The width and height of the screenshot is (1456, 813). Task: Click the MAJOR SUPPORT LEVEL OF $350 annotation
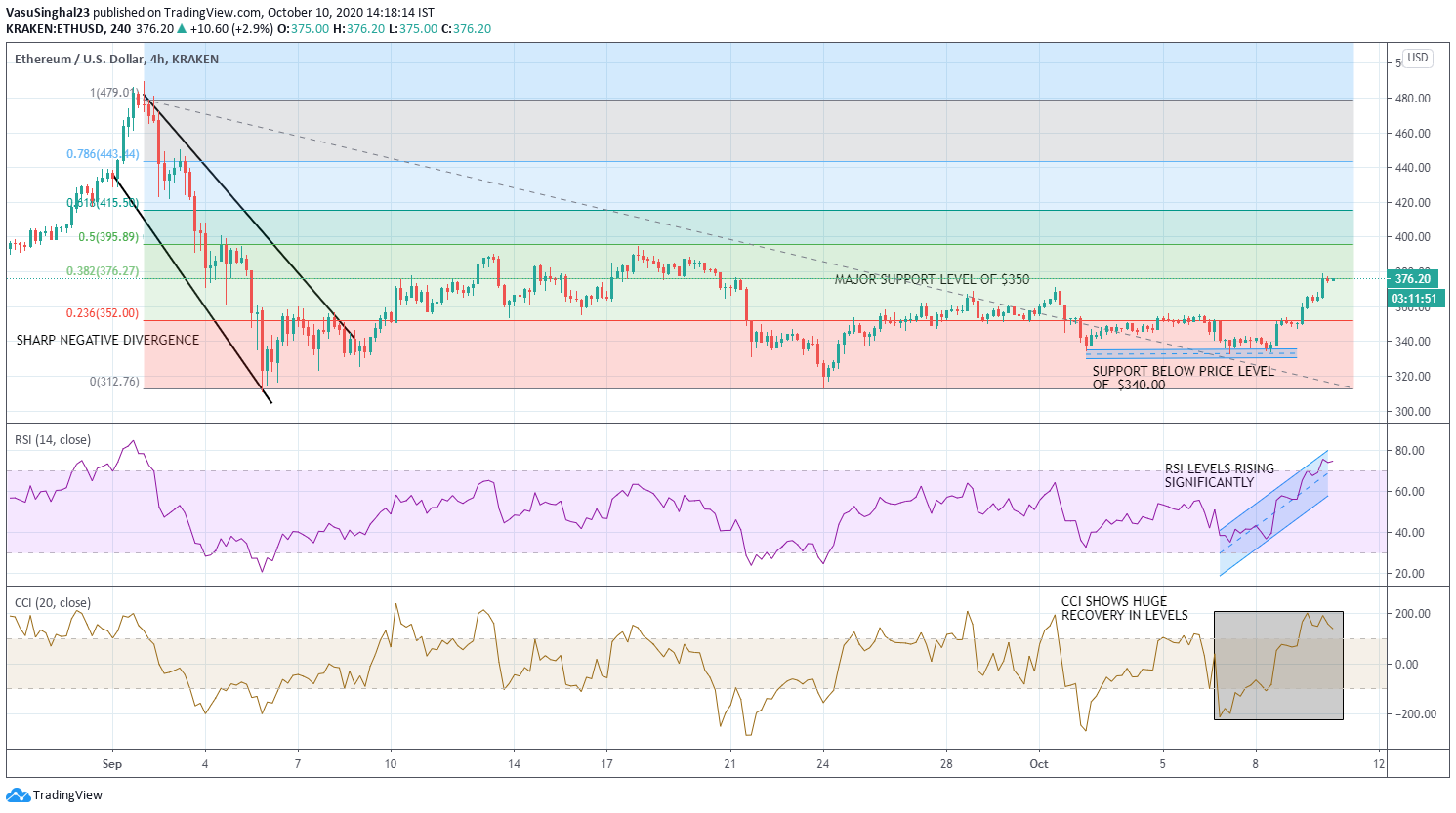tap(932, 279)
